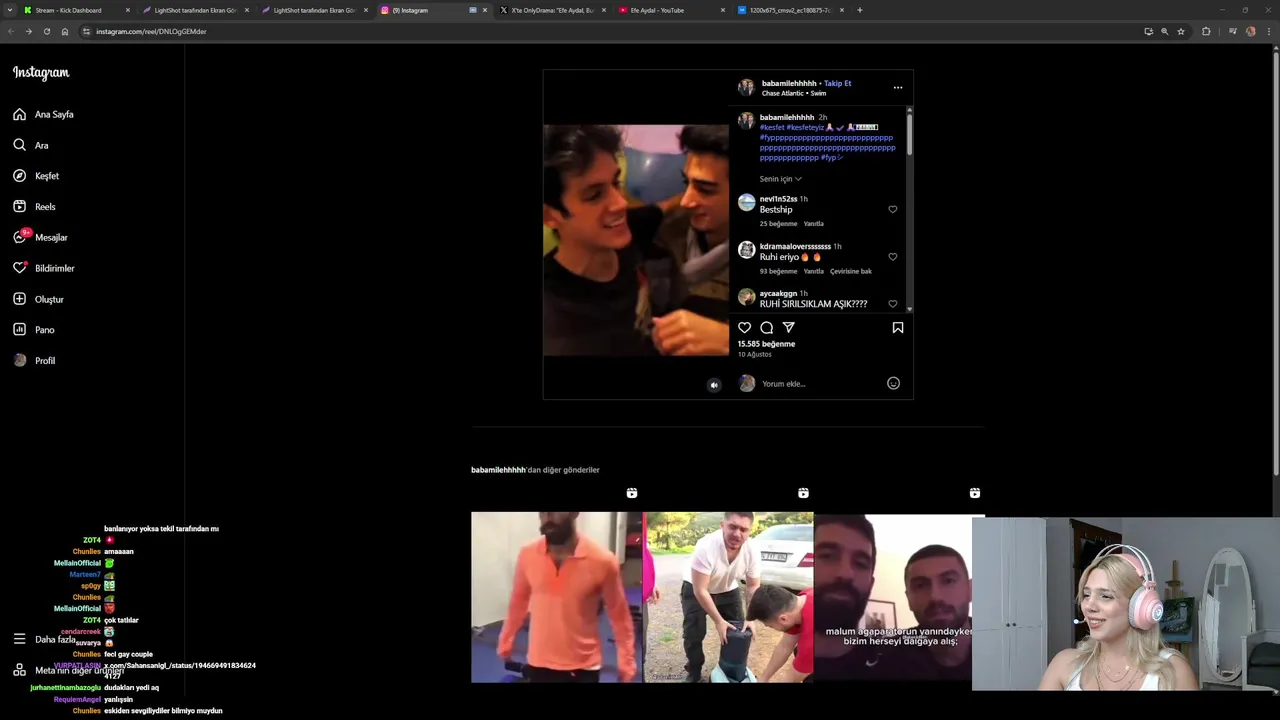Close the Instagram browser tab

pos(485,10)
